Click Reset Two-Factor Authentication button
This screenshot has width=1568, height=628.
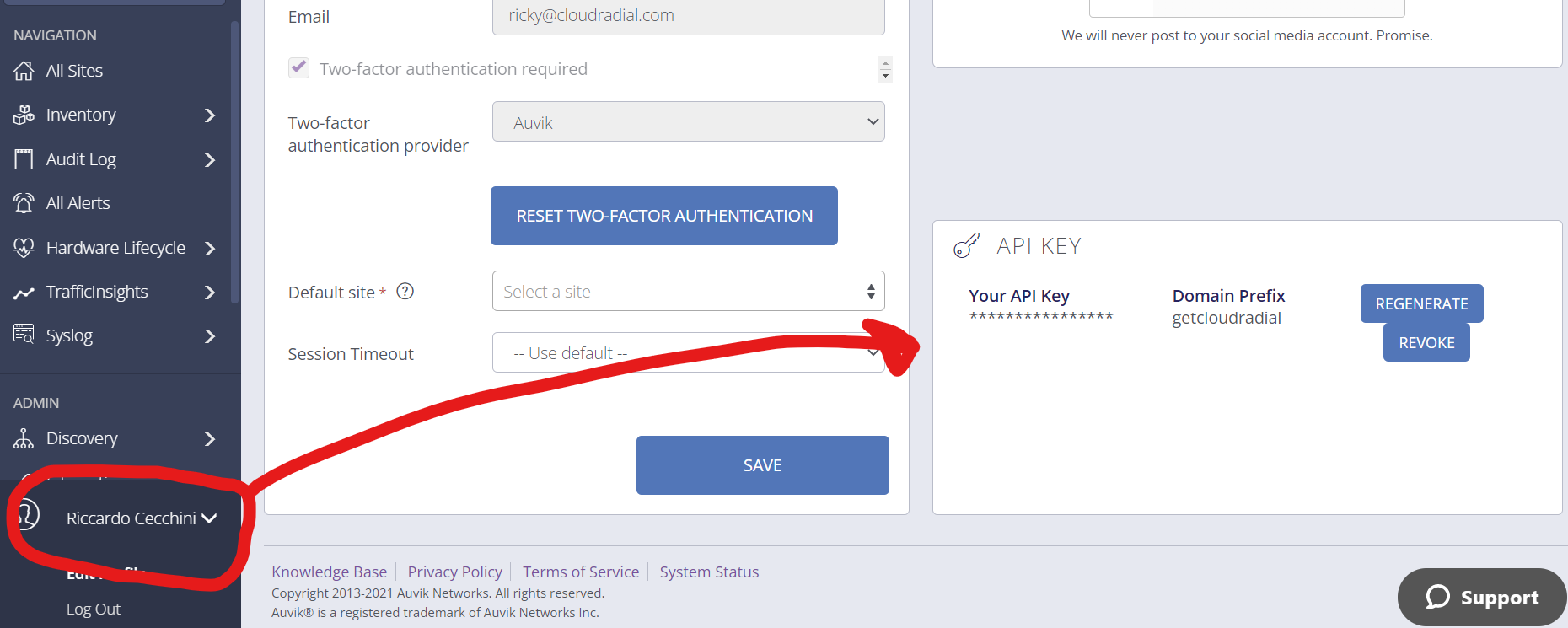pos(664,216)
